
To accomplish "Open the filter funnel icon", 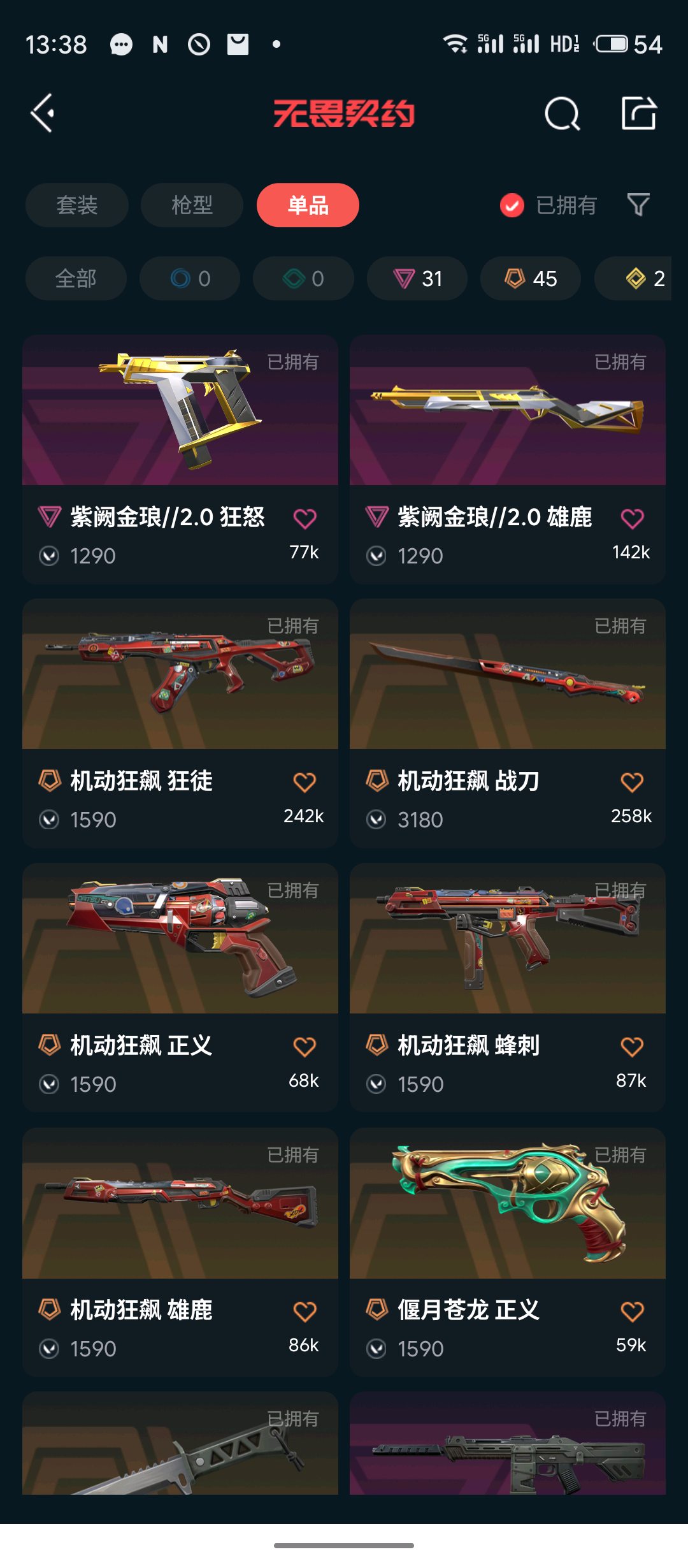I will (x=638, y=205).
